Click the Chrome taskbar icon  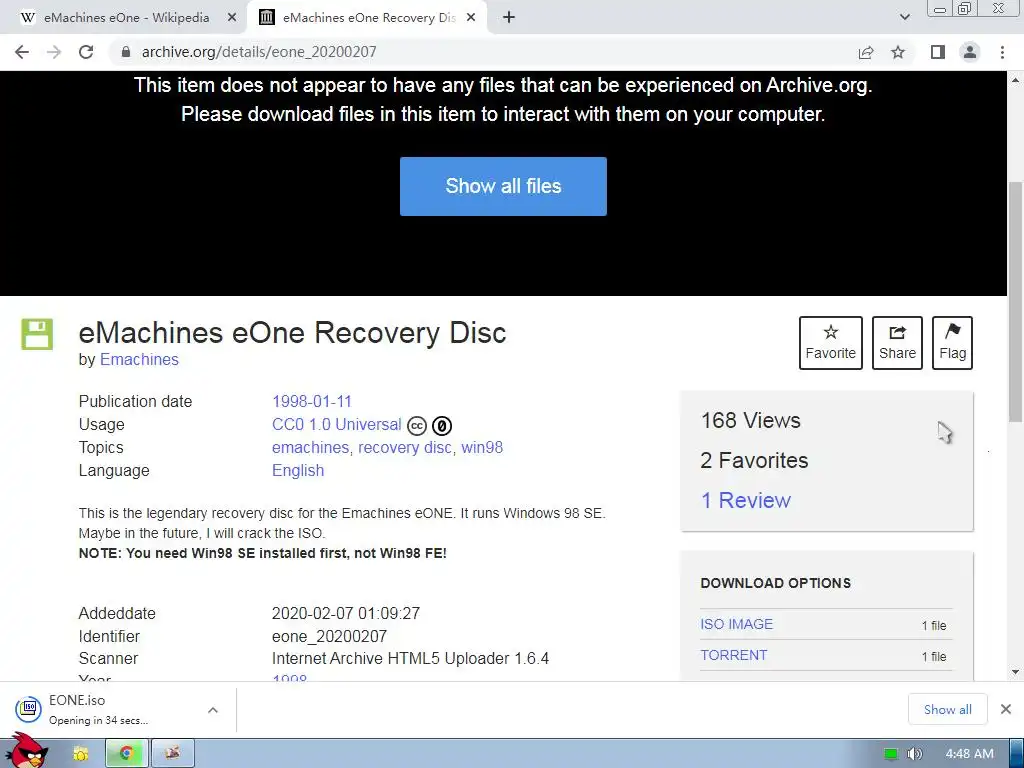click(x=127, y=754)
